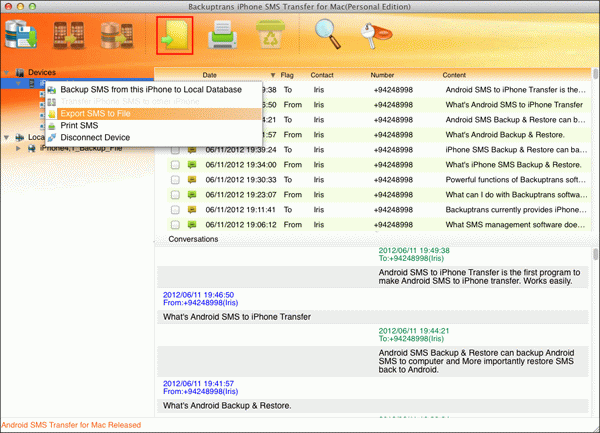Click the green message icon in the 19:06:12 row
The height and width of the screenshot is (433, 600).
point(192,225)
